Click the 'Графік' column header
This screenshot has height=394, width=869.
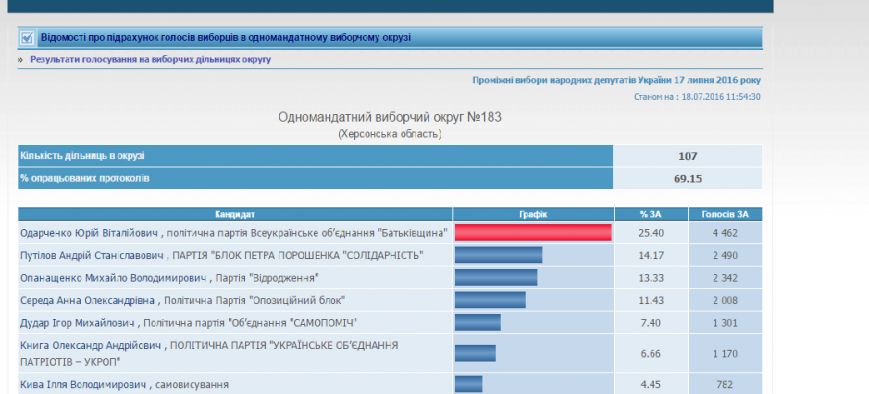pyautogui.click(x=533, y=214)
